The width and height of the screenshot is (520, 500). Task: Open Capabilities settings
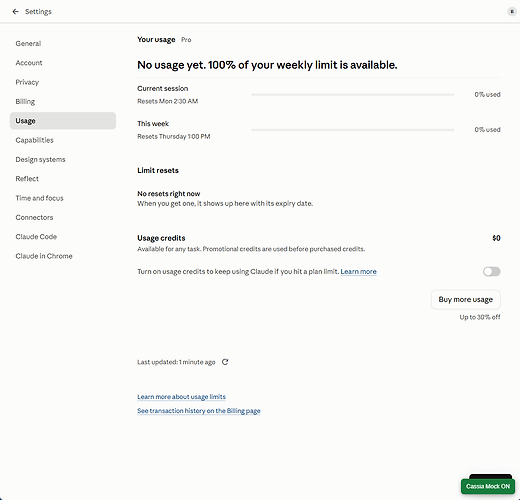pos(63,140)
